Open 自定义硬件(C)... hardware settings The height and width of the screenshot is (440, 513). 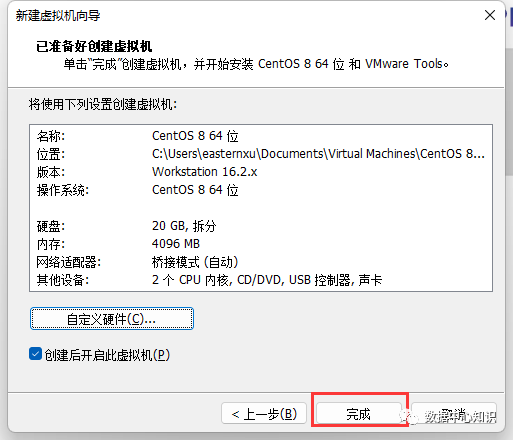tap(112, 319)
